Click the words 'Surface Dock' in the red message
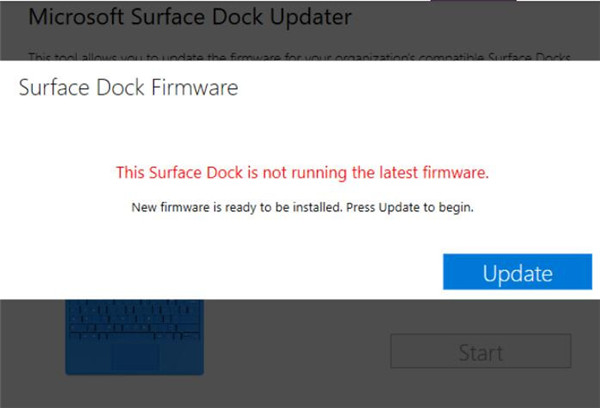The height and width of the screenshot is (408, 600). pos(196,173)
